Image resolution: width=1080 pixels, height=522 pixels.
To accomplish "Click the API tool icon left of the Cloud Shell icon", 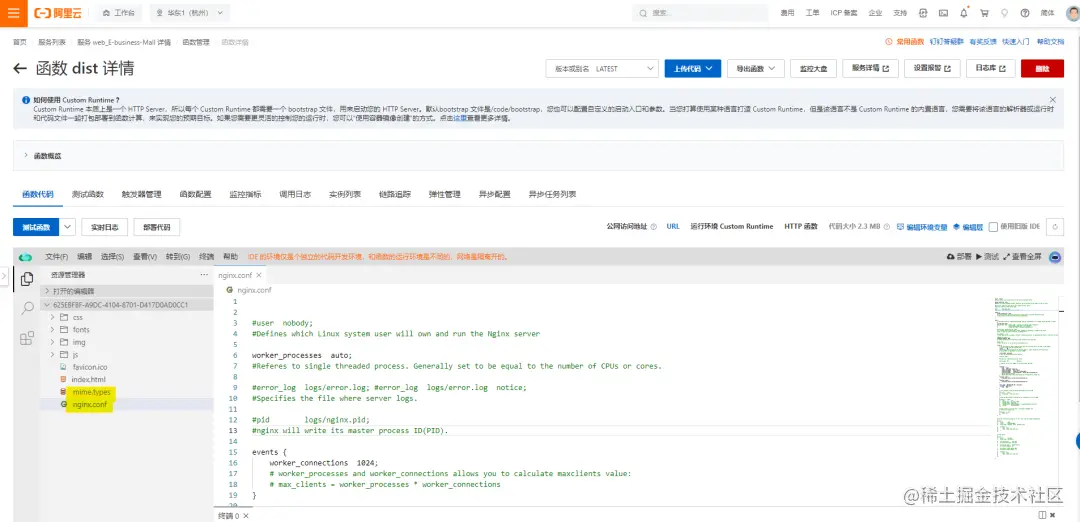I will [x=924, y=13].
